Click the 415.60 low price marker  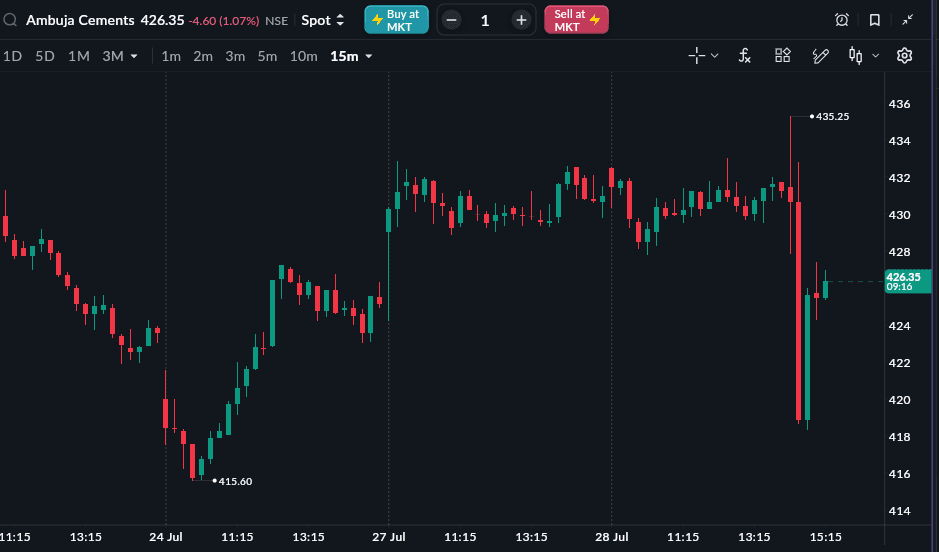233,481
